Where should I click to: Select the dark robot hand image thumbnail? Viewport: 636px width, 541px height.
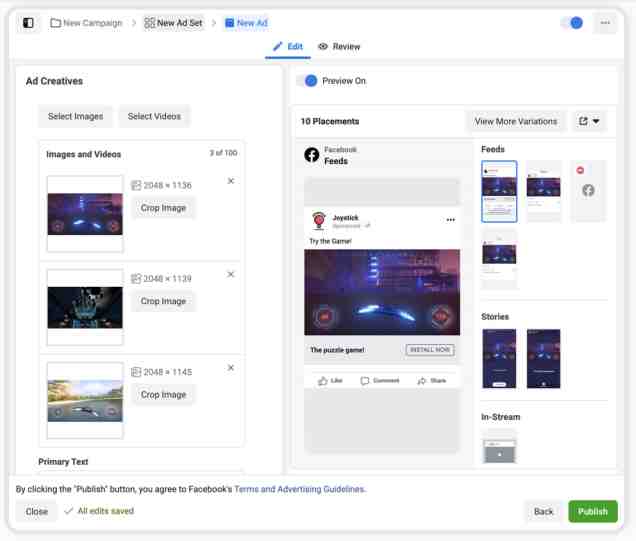point(85,307)
